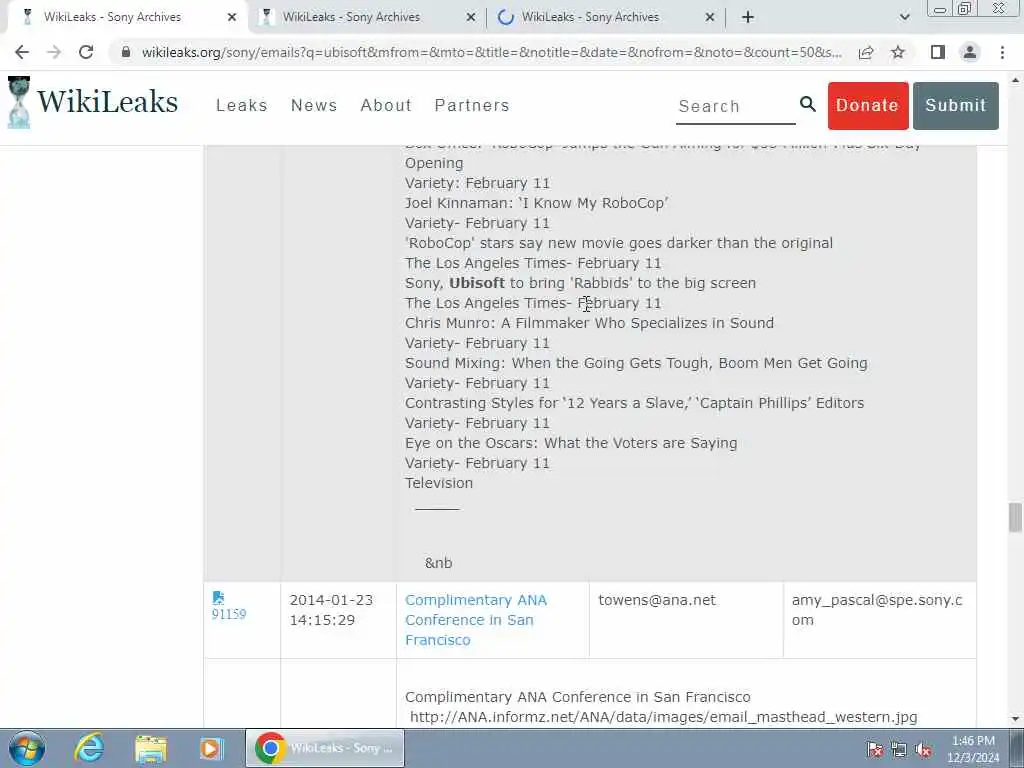Open the Windows Start menu
Image resolution: width=1024 pixels, height=768 pixels.
pyautogui.click(x=27, y=748)
